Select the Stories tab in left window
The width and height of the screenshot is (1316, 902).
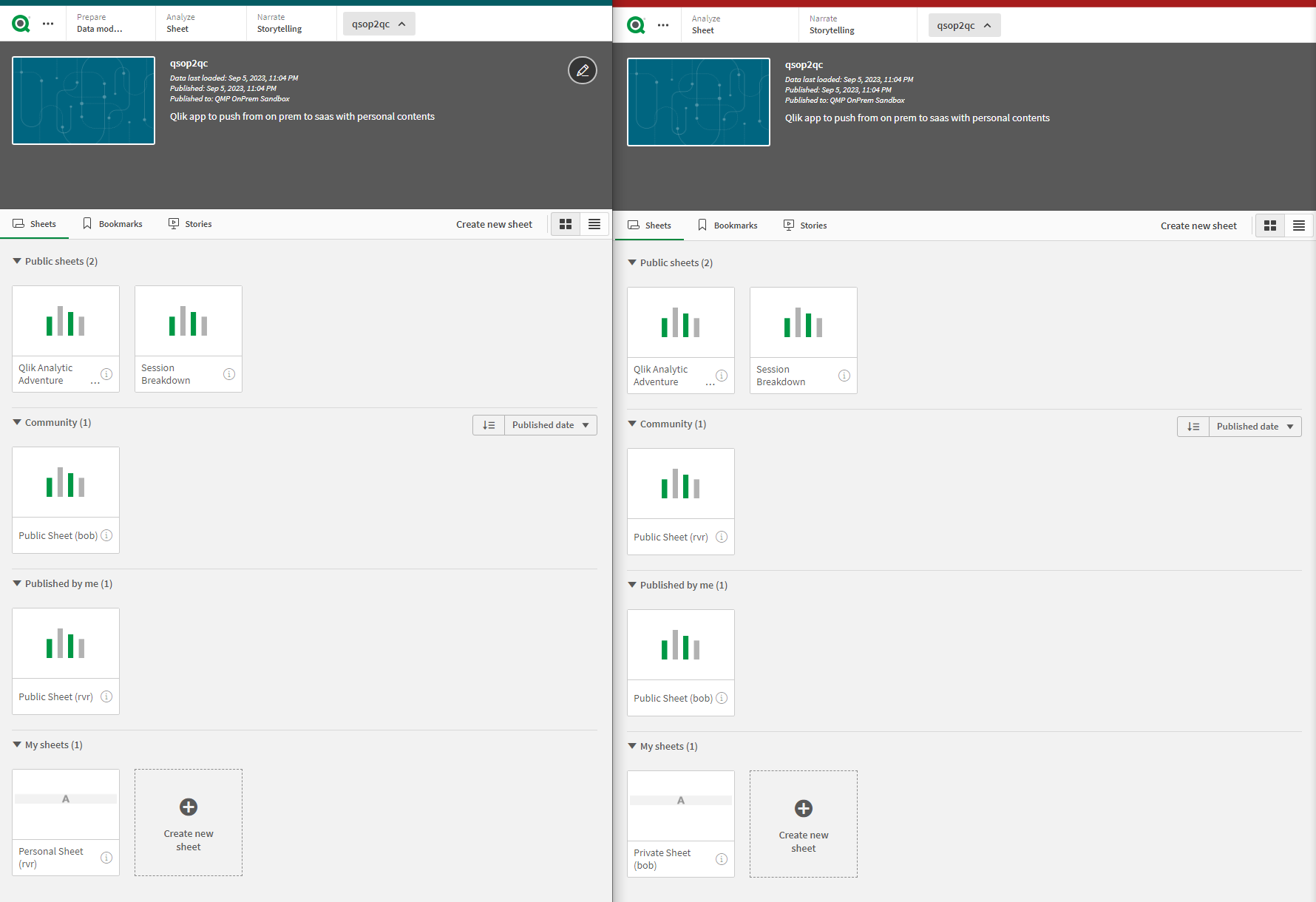point(190,224)
